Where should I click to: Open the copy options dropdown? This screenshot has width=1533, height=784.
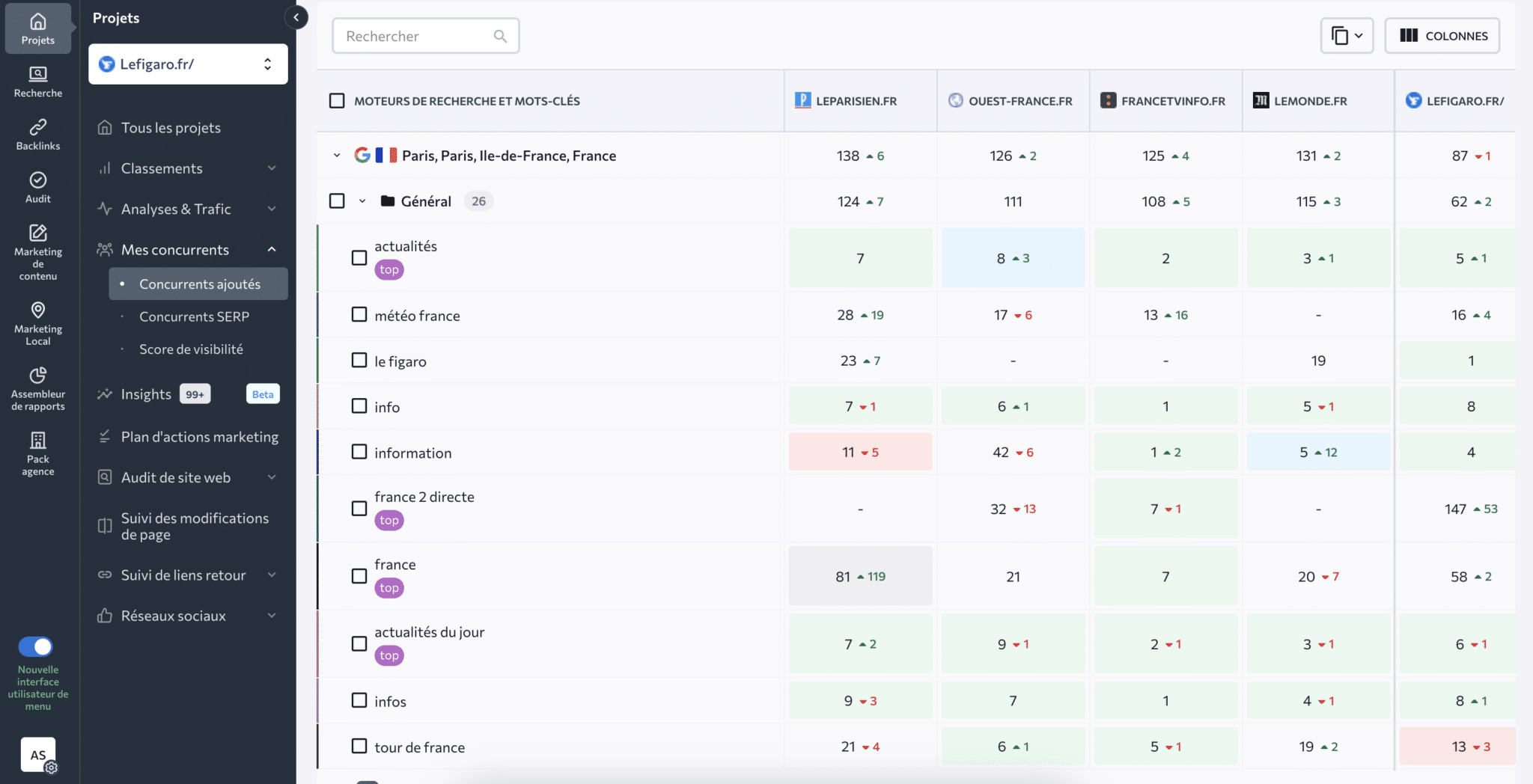1347,36
